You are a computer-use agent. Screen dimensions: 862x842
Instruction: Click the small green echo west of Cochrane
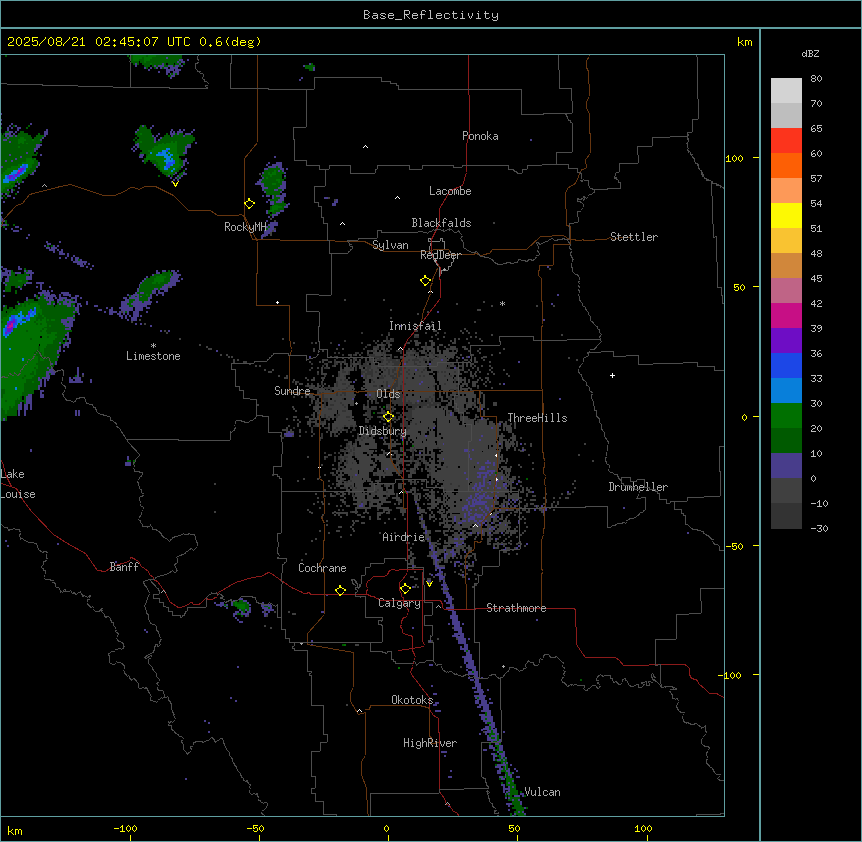point(241,606)
